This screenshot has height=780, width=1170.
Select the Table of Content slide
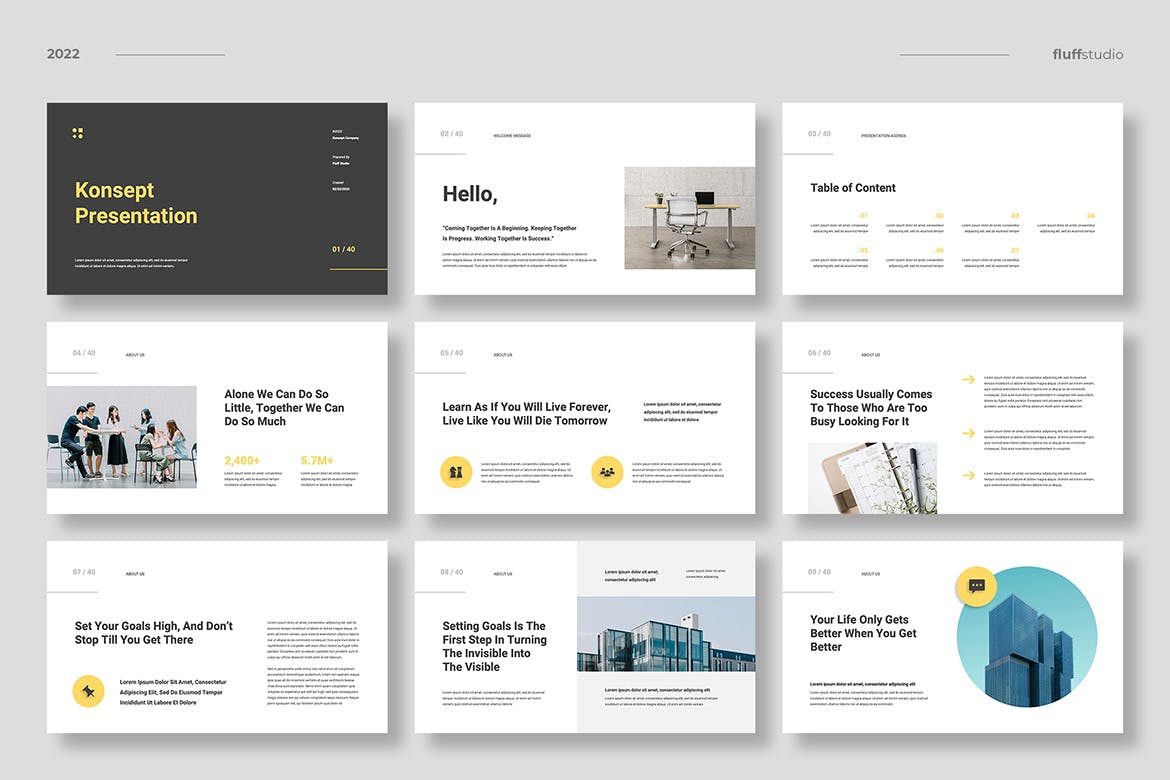[x=952, y=199]
